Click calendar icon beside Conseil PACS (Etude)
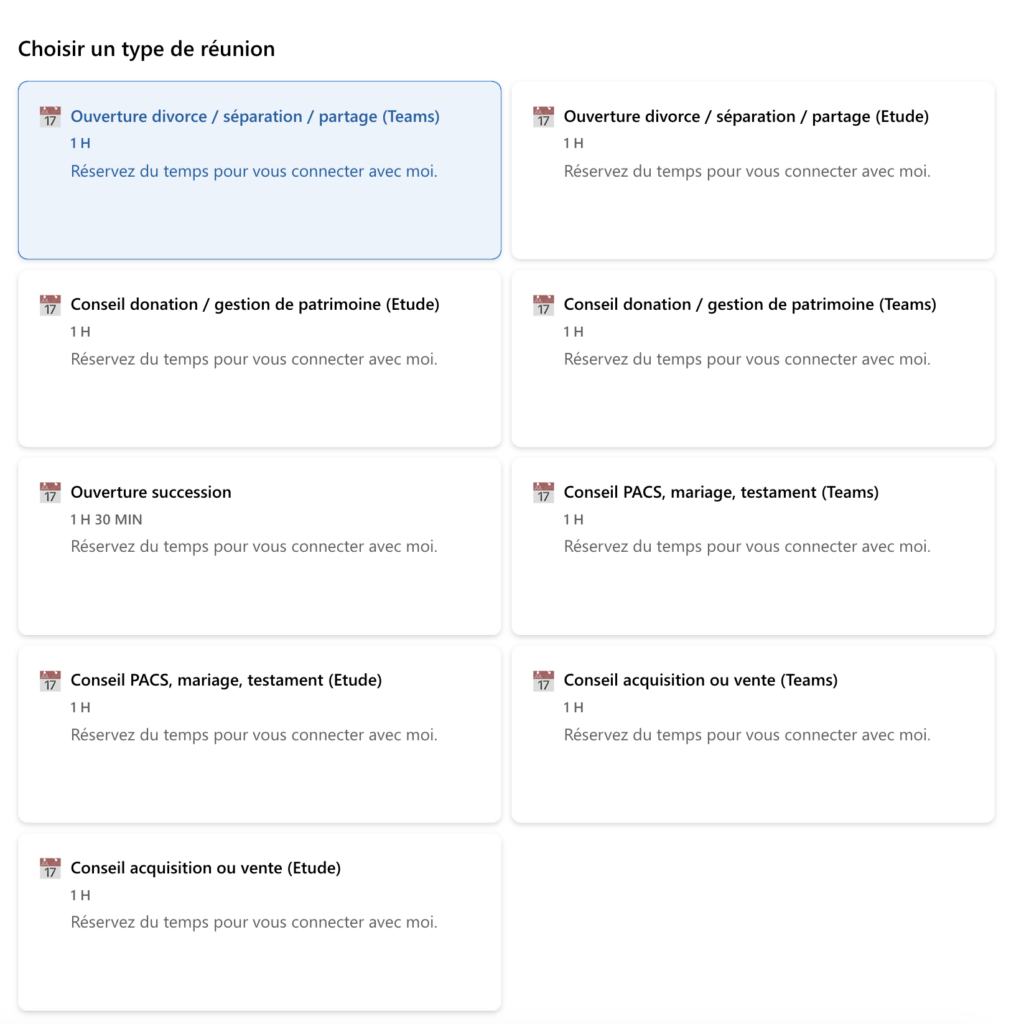The image size is (1024, 1024). coord(50,681)
